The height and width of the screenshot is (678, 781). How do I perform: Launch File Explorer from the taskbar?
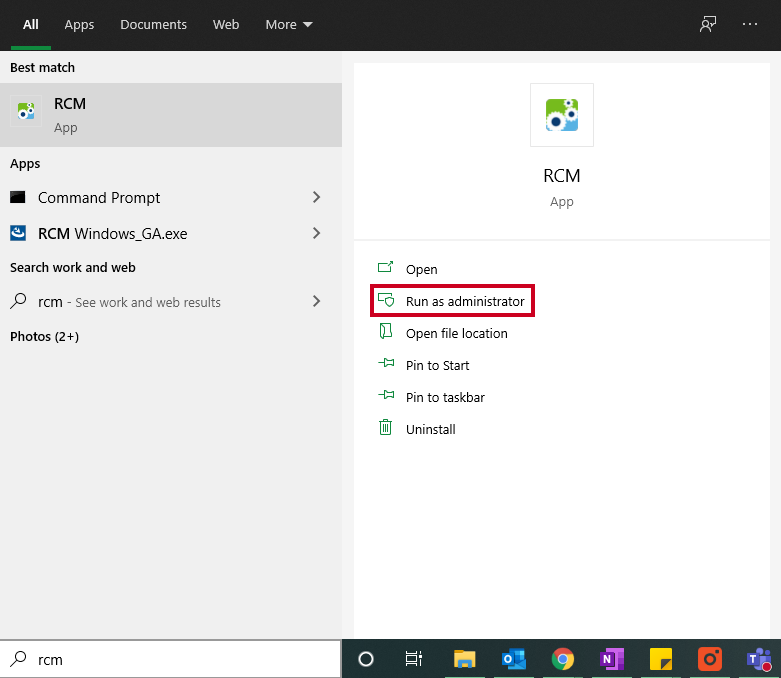[x=465, y=659]
